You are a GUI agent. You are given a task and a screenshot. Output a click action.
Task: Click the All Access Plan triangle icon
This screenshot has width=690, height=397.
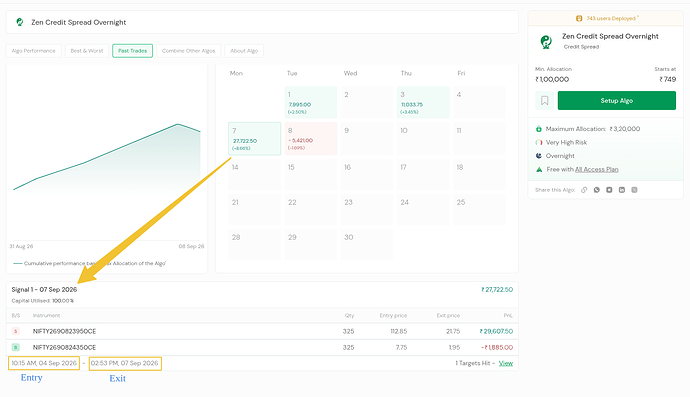click(x=539, y=169)
